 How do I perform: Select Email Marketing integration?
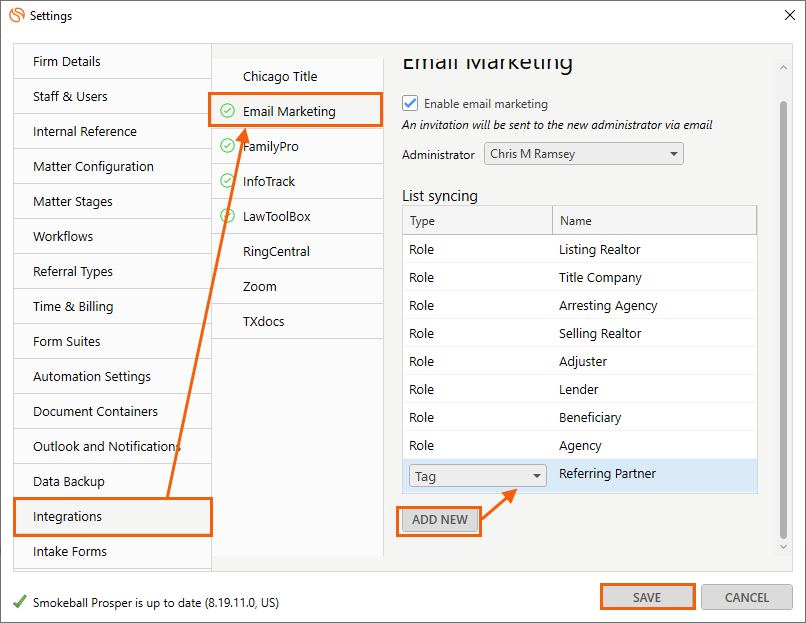[x=298, y=111]
